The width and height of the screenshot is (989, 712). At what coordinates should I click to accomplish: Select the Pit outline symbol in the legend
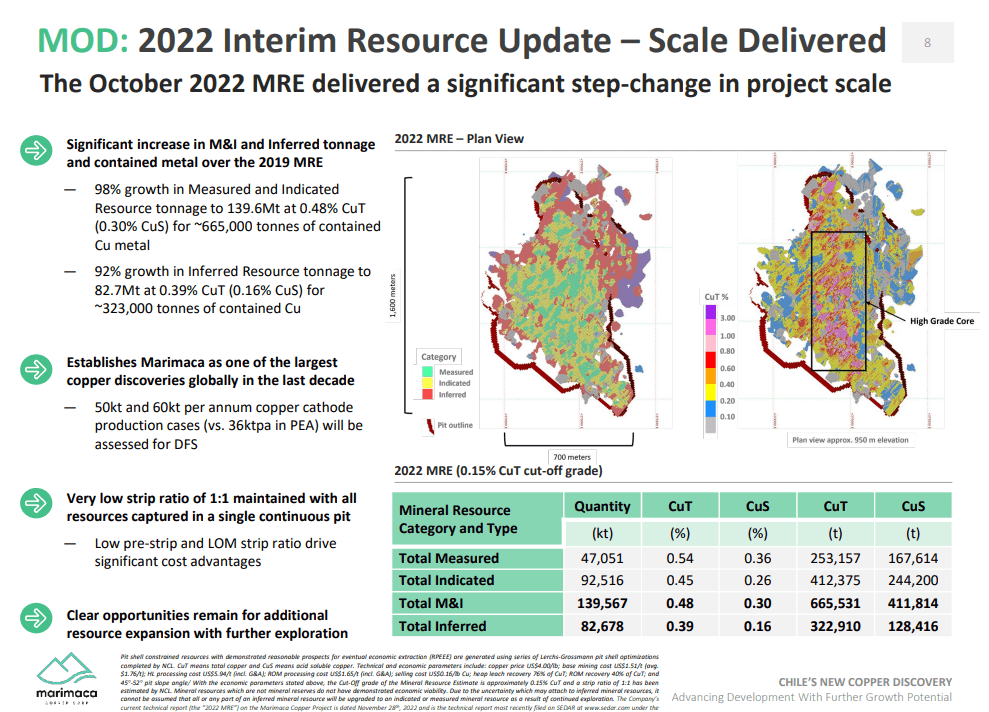point(429,424)
